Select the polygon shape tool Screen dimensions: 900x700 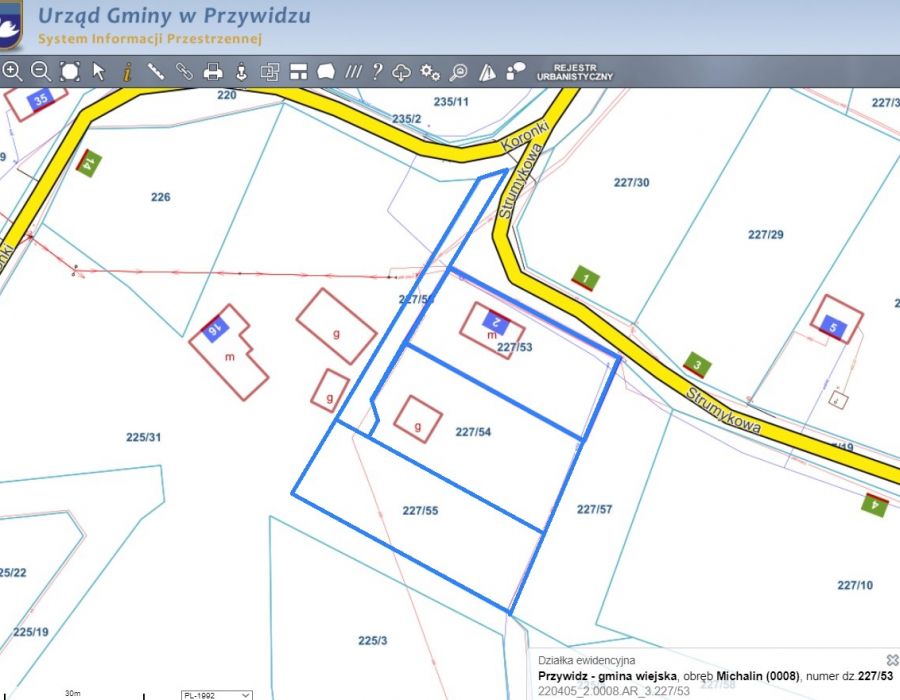pyautogui.click(x=326, y=72)
